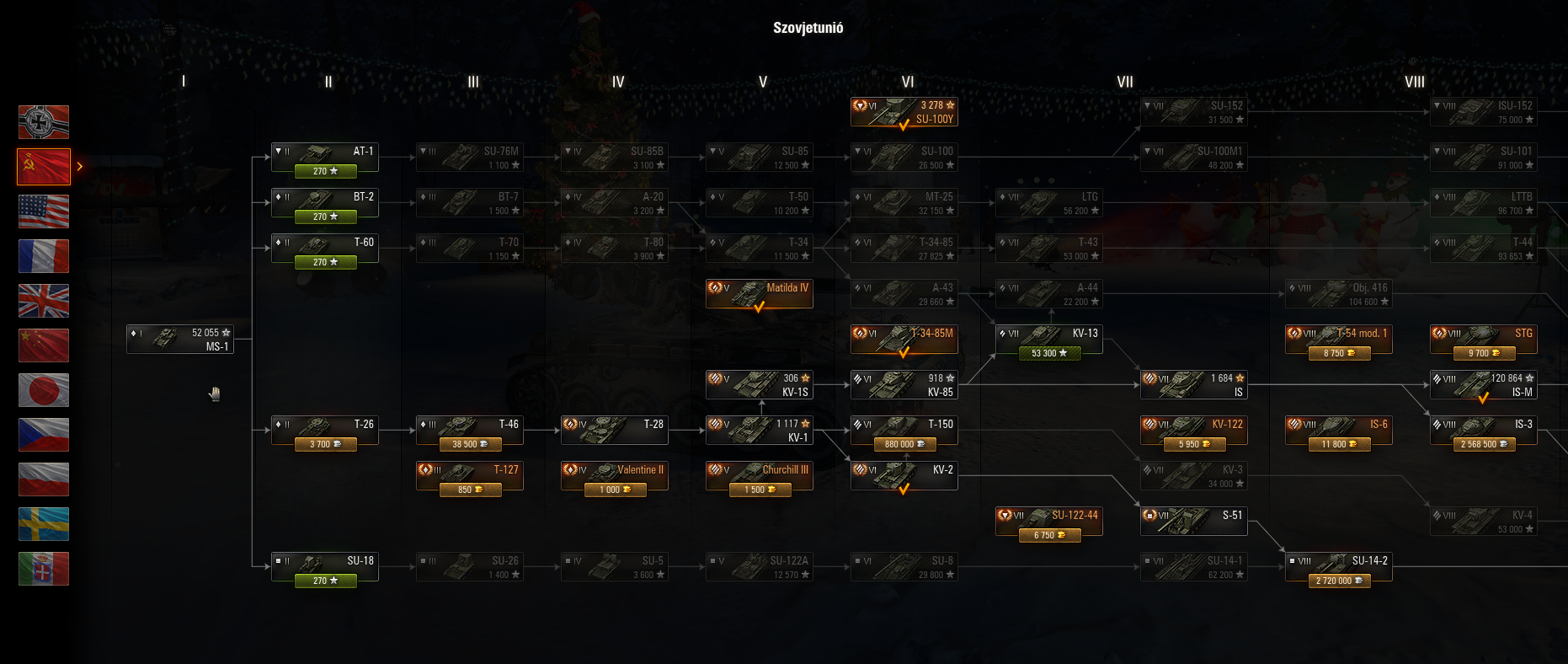Select the French nation flag
1568x664 pixels.
tap(44, 256)
